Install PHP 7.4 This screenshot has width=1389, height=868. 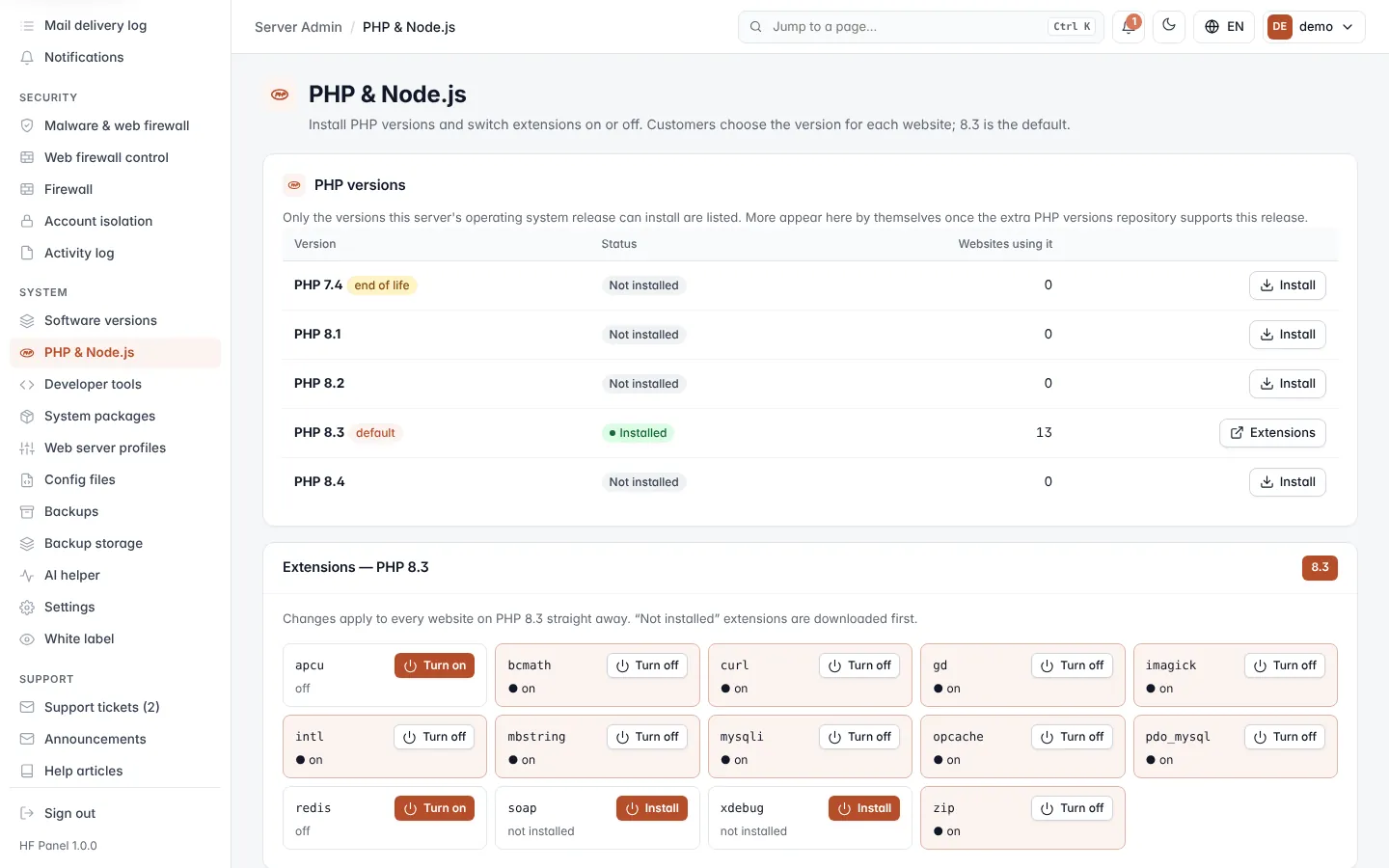click(1287, 285)
